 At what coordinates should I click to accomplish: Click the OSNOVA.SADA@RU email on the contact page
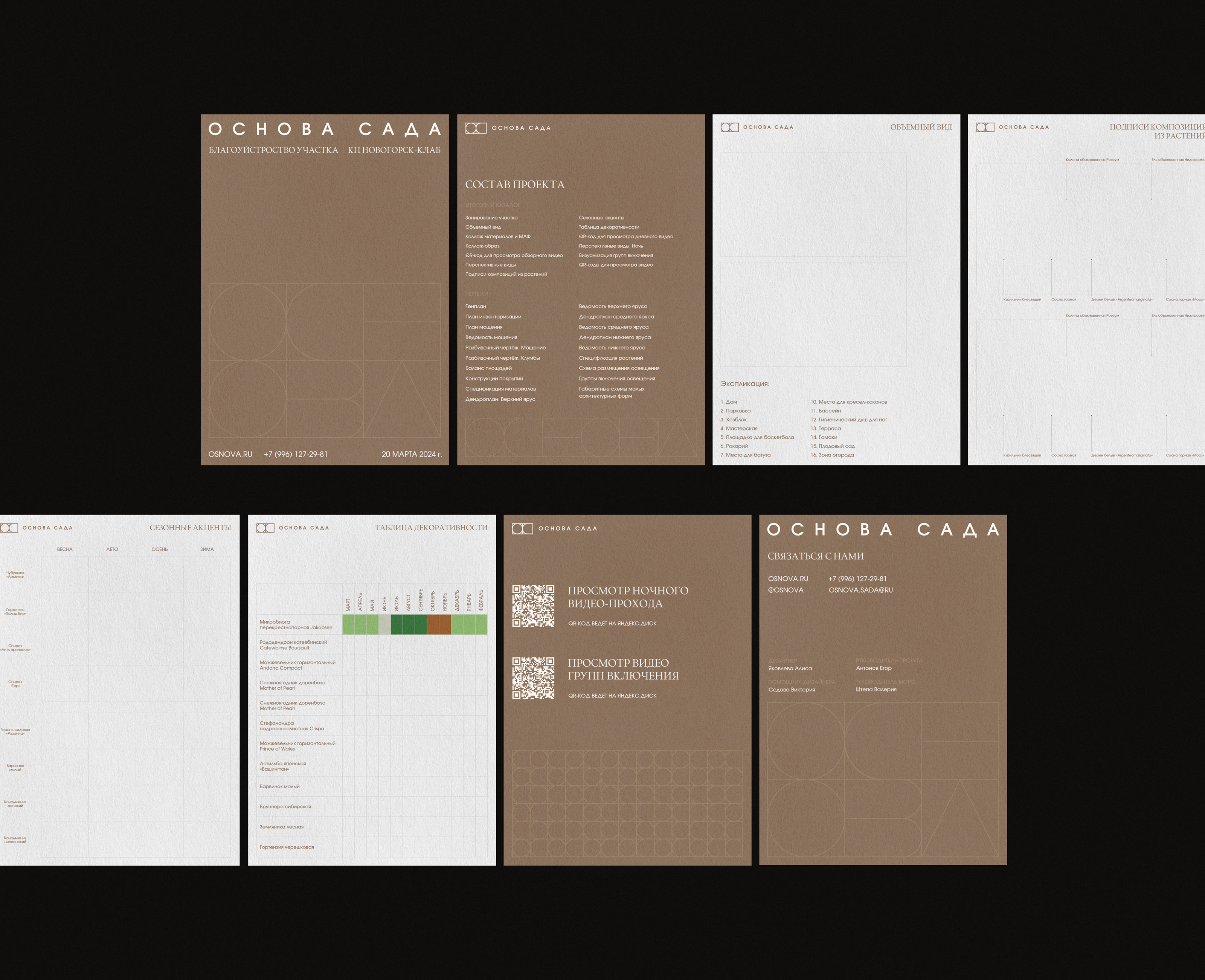coord(861,590)
